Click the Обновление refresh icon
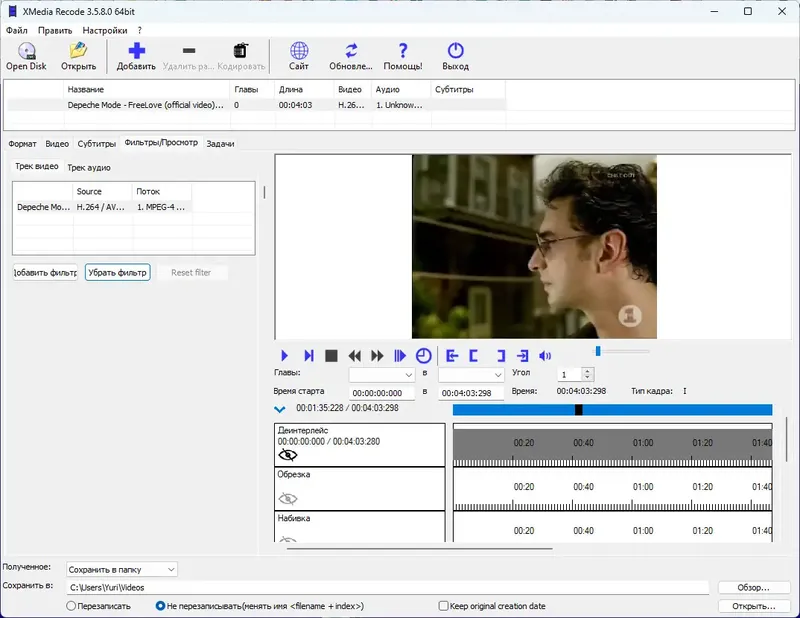This screenshot has width=800, height=618. (x=351, y=51)
